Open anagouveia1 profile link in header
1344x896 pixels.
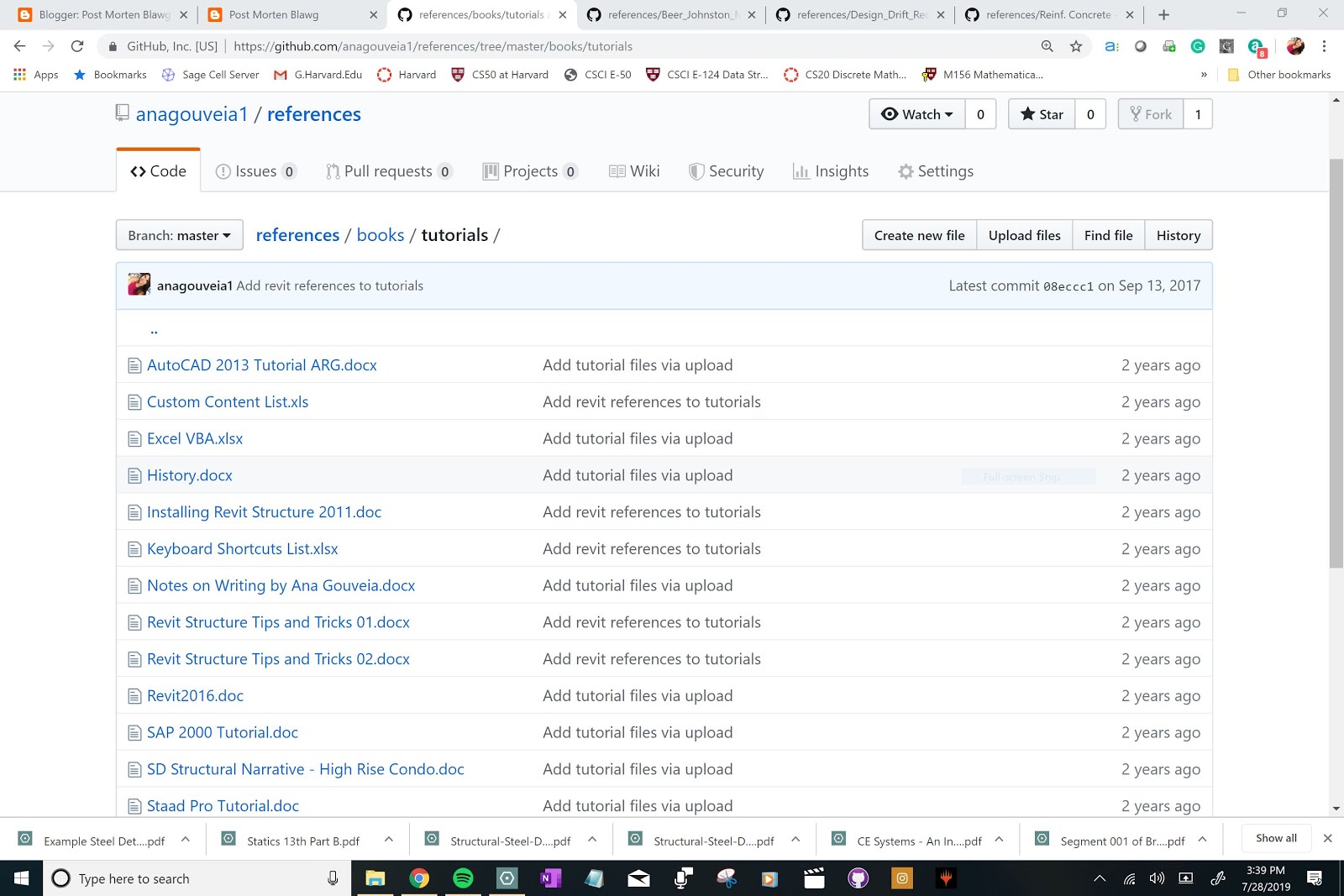tap(192, 114)
